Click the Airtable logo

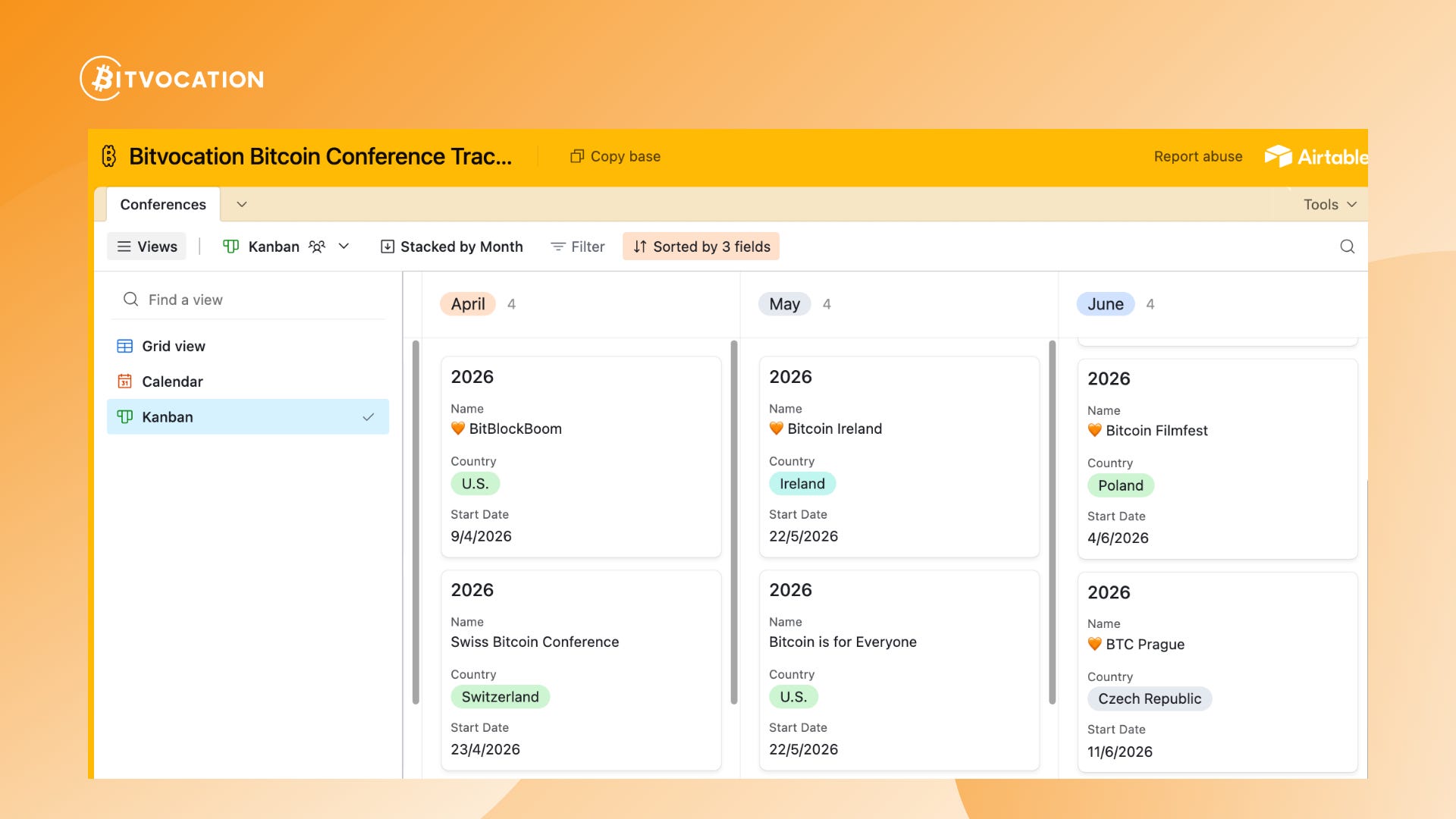click(1279, 156)
